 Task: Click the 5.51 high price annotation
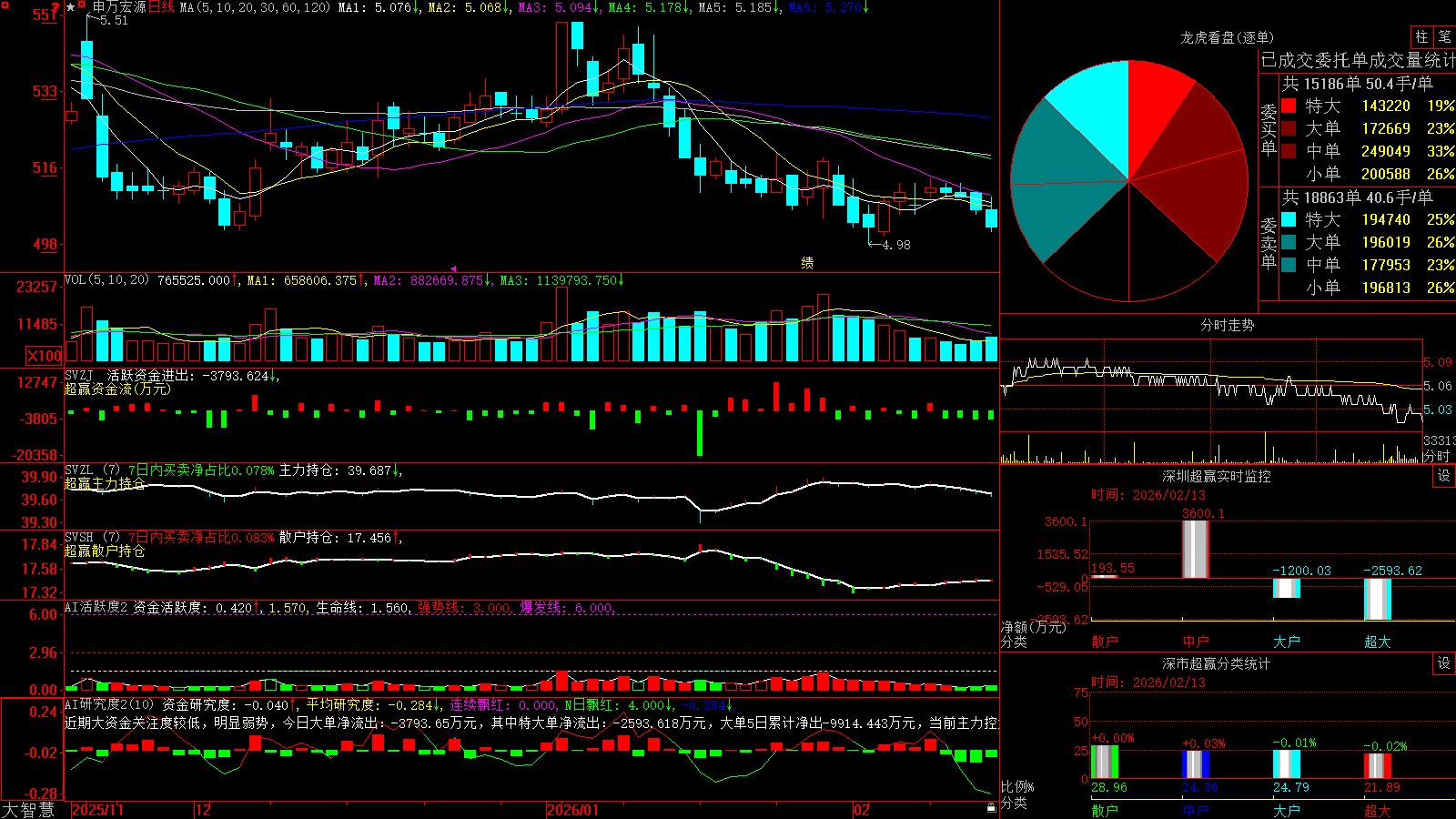114,20
